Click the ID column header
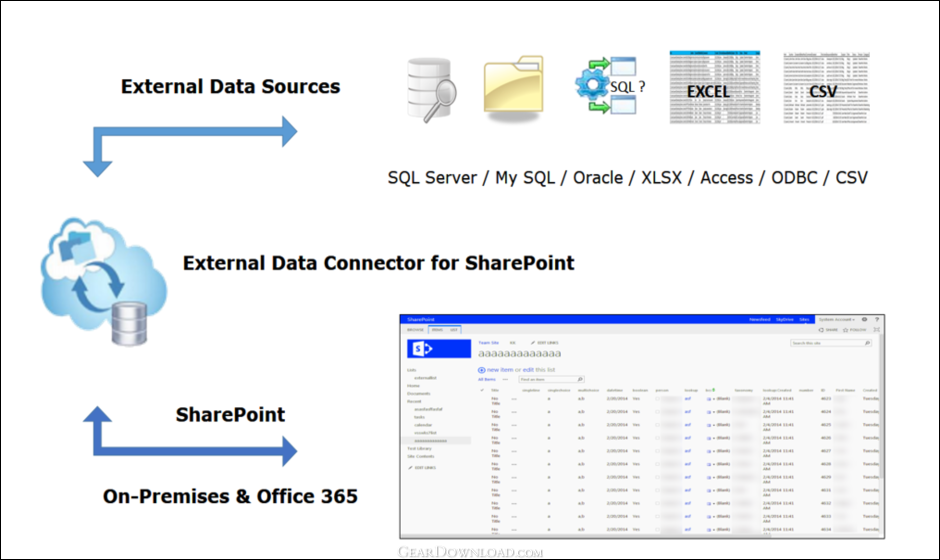 coord(823,390)
